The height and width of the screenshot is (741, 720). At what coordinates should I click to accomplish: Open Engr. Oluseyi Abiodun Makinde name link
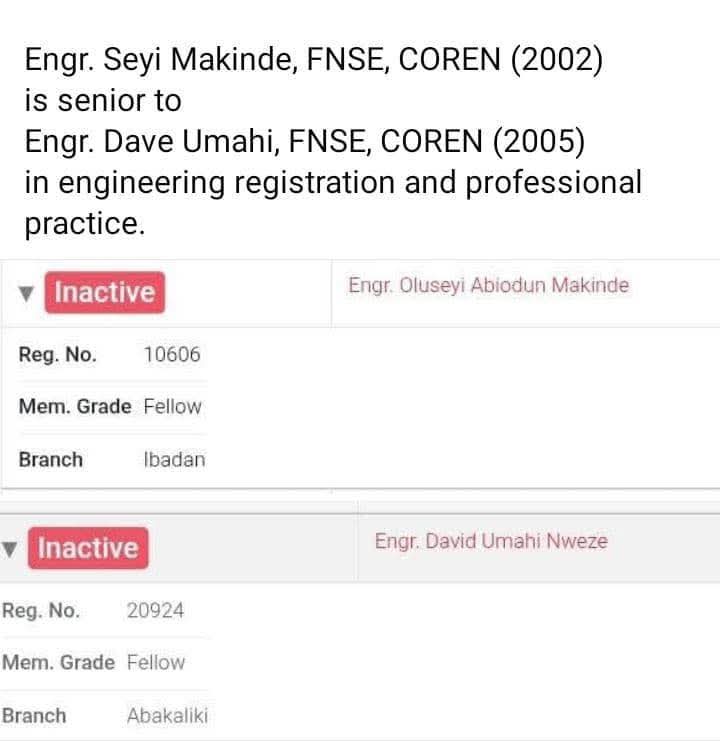tap(488, 286)
